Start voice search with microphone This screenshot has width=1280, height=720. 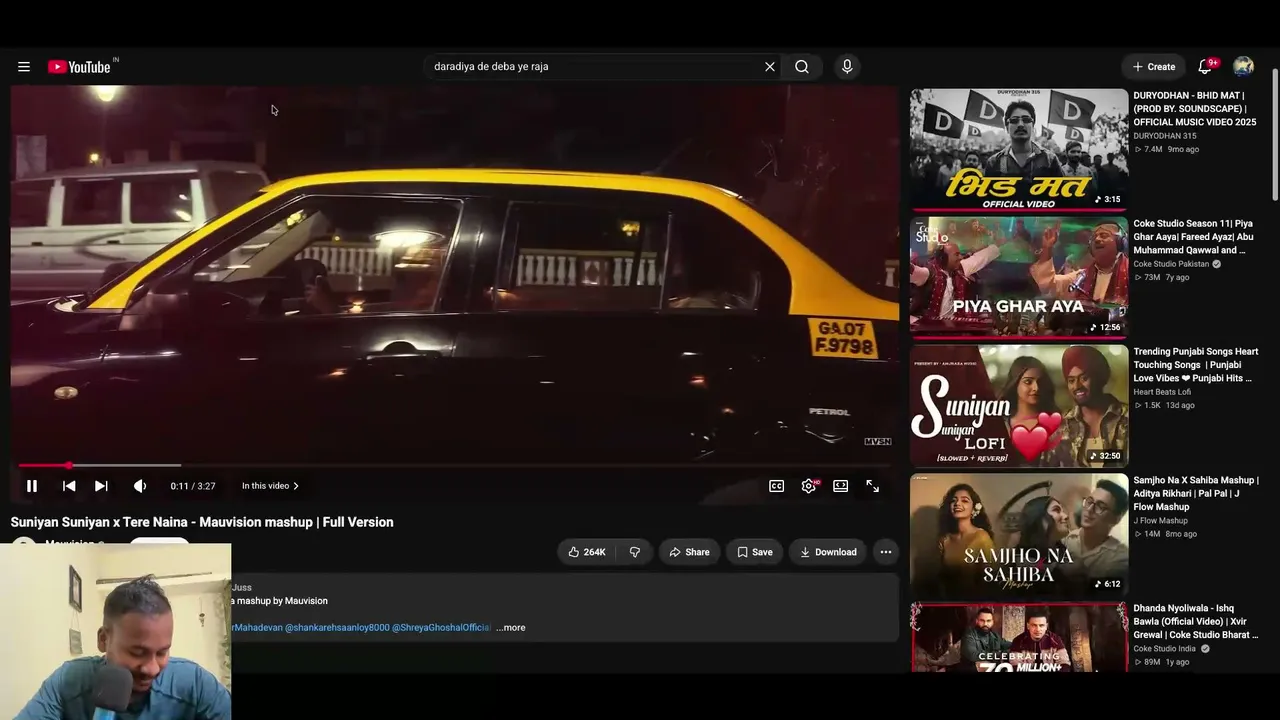[847, 67]
